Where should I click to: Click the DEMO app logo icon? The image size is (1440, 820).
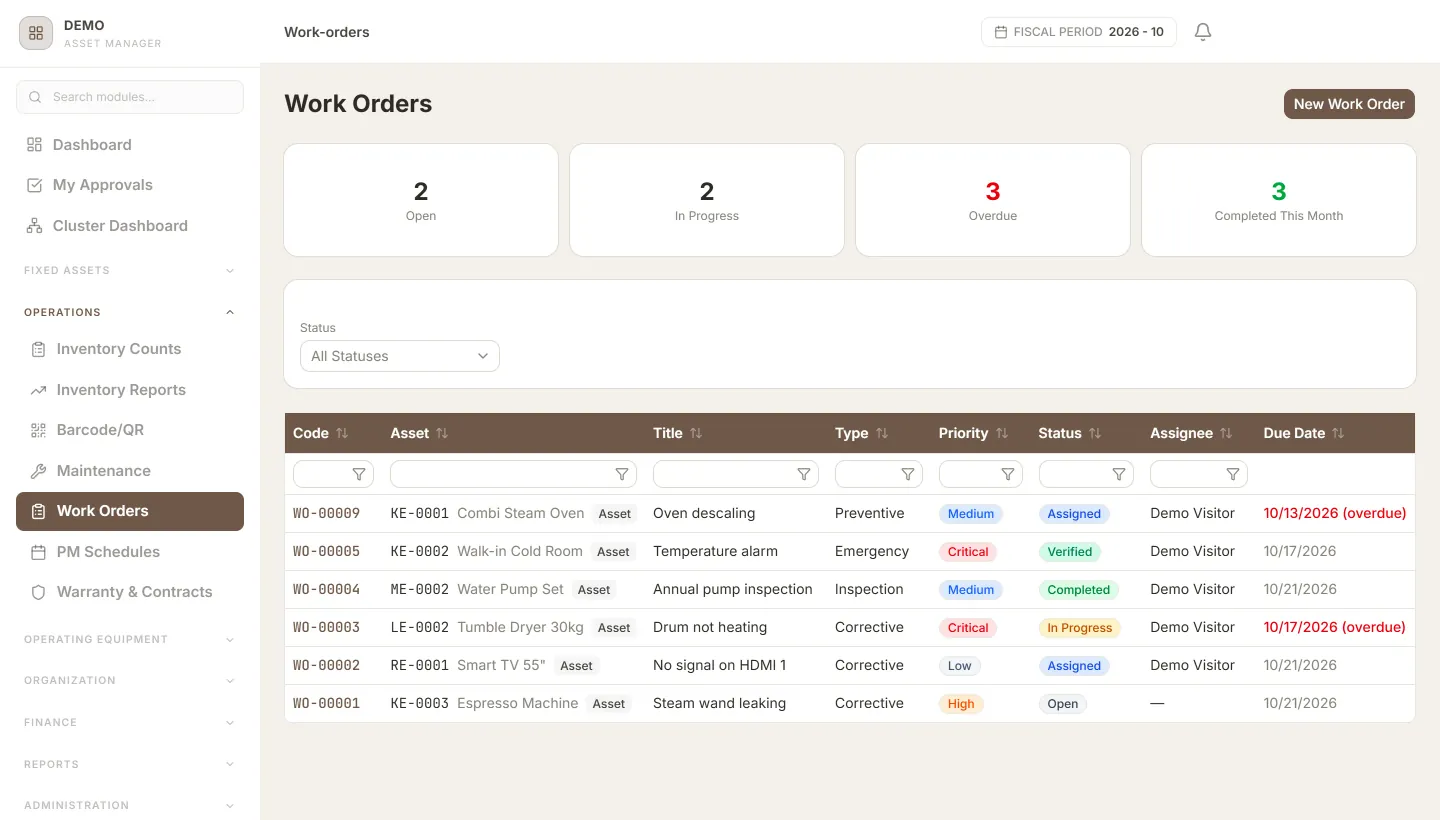pyautogui.click(x=36, y=33)
